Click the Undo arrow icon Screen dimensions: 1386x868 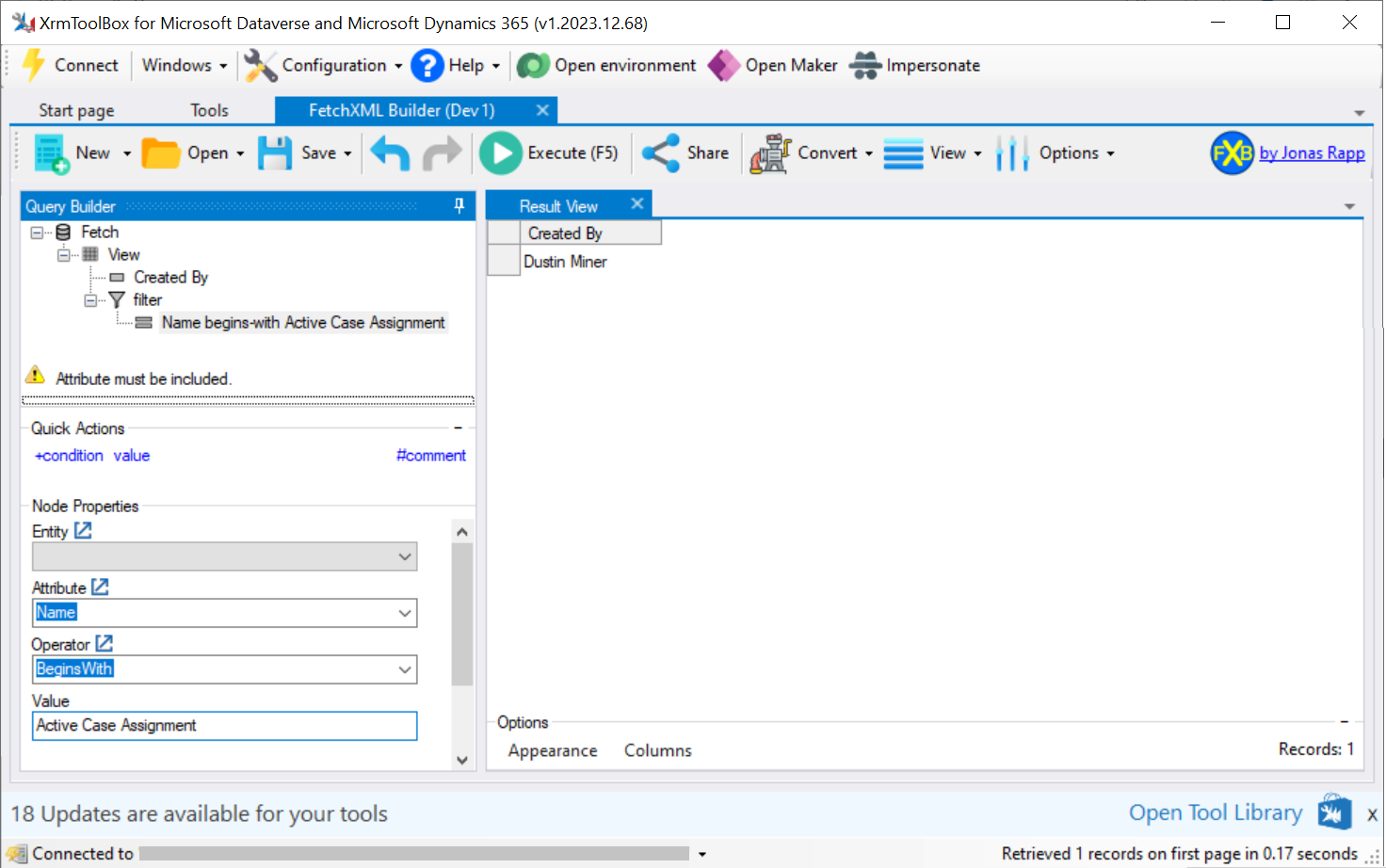(x=390, y=153)
